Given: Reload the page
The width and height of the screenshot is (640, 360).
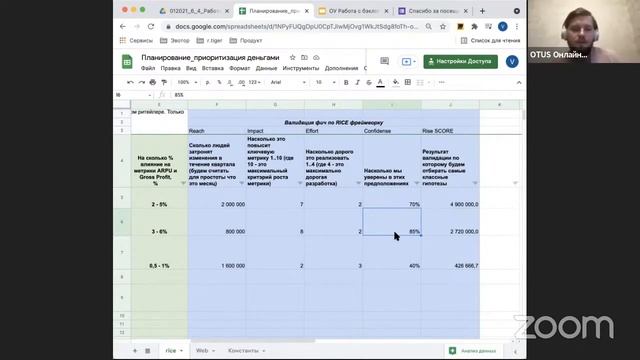Looking at the screenshot, I should [151, 27].
